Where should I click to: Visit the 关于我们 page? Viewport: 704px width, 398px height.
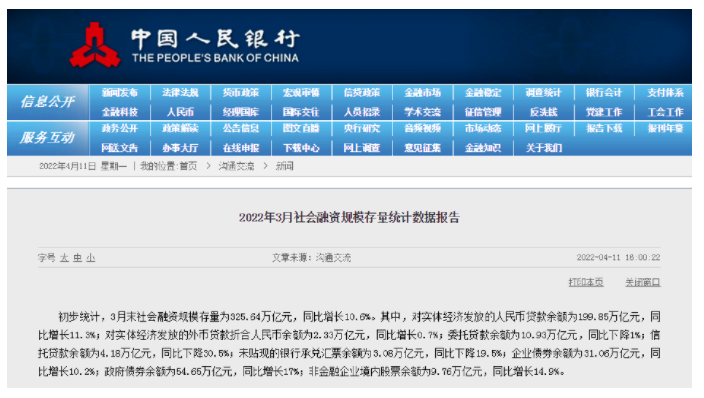pos(544,148)
